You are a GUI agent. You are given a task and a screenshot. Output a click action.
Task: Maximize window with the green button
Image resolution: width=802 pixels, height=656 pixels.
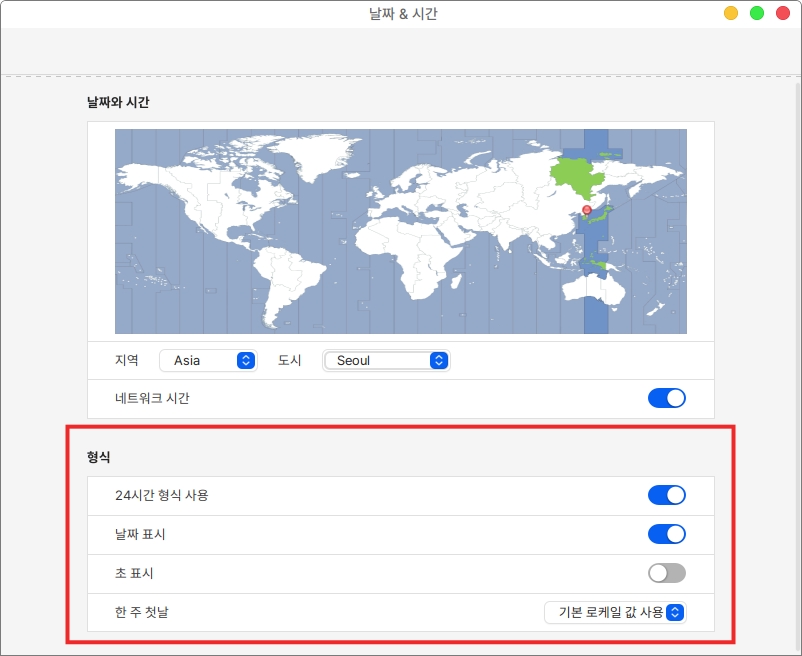pos(757,14)
